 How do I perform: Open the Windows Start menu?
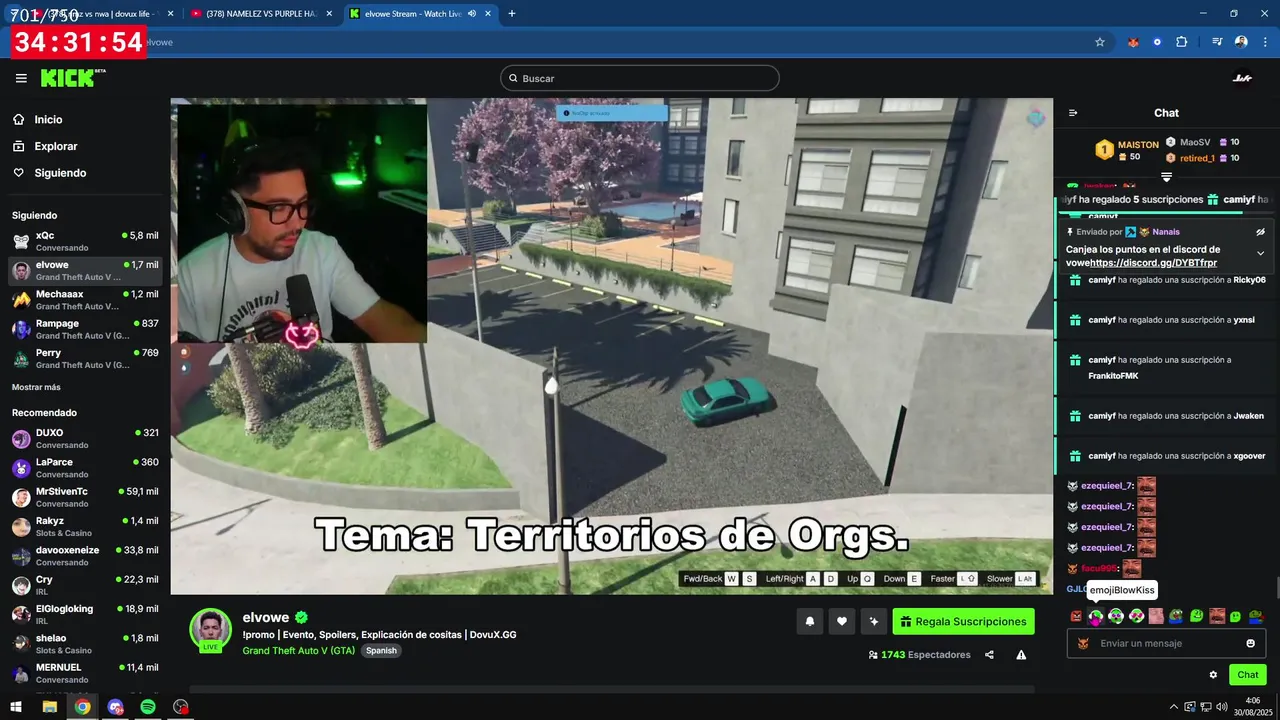click(x=16, y=707)
